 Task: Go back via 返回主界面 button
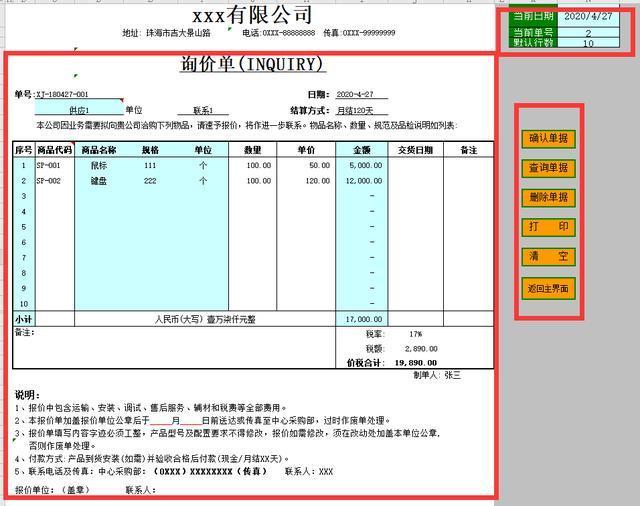[x=549, y=289]
